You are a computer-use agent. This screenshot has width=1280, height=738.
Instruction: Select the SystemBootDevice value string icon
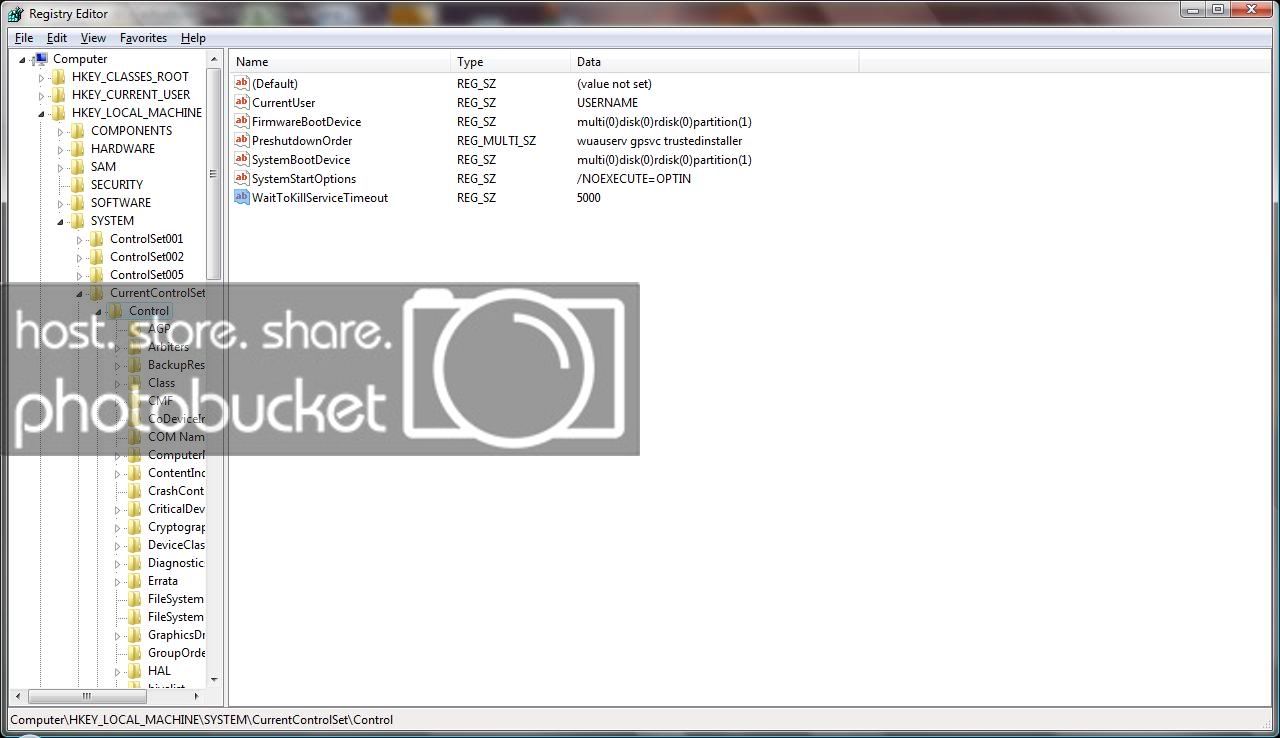pos(241,159)
